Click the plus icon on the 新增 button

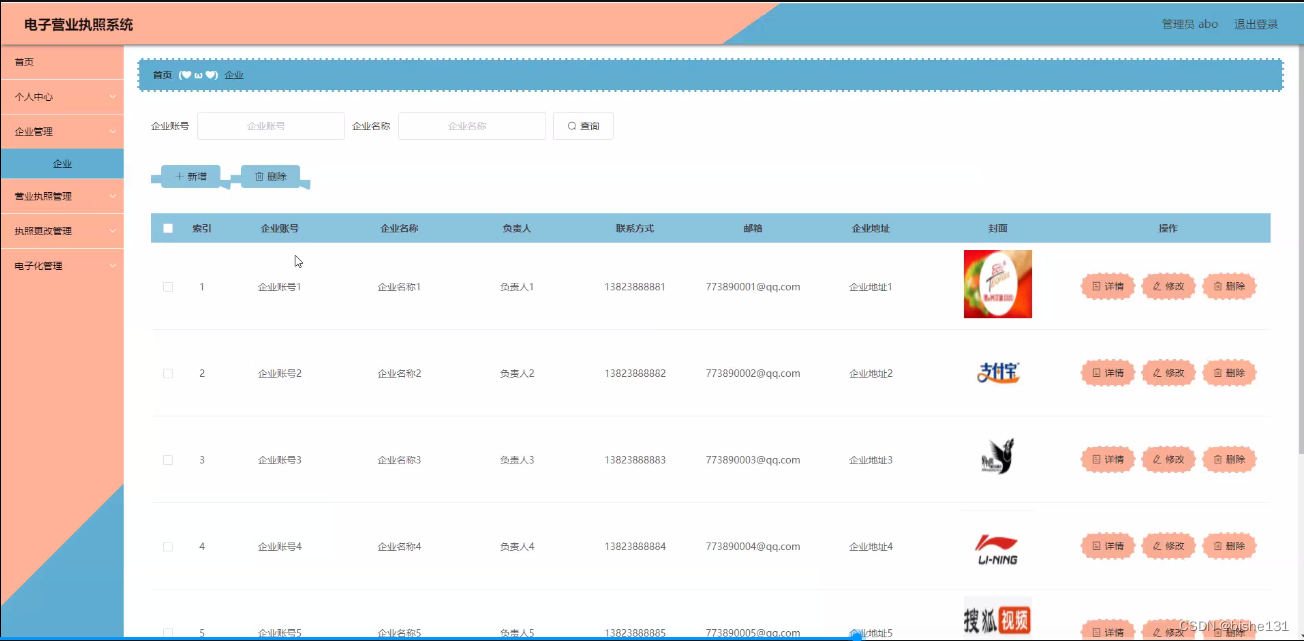tap(179, 175)
